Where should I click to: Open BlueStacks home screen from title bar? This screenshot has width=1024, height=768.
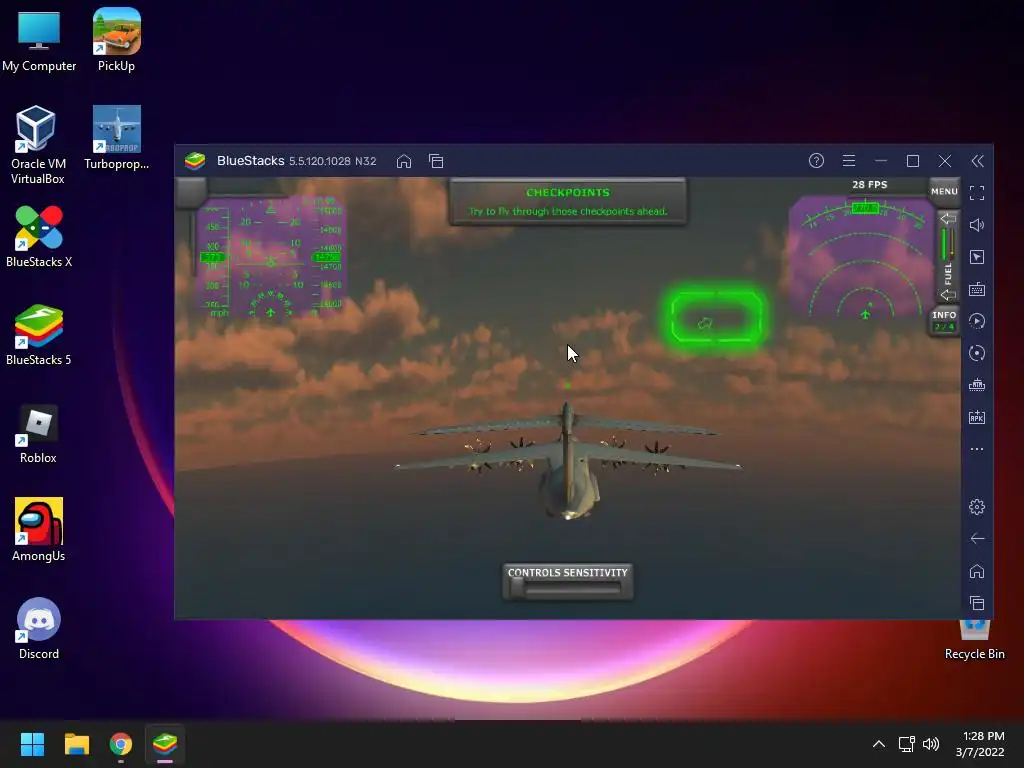(404, 161)
